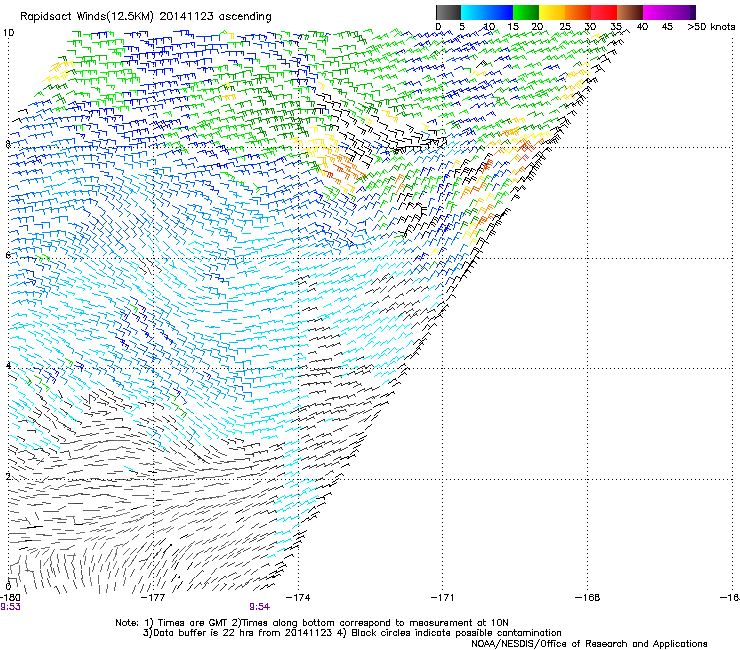The image size is (740, 650).
Task: Click the latitude label '6' on the axis
Action: pos(8,255)
